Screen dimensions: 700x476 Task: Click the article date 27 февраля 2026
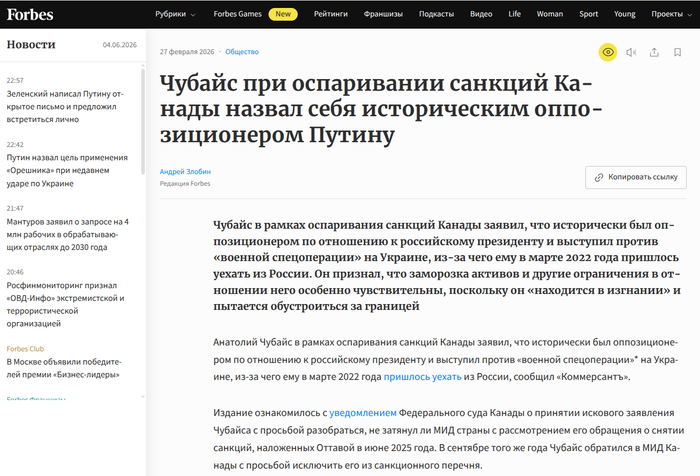pyautogui.click(x=187, y=52)
